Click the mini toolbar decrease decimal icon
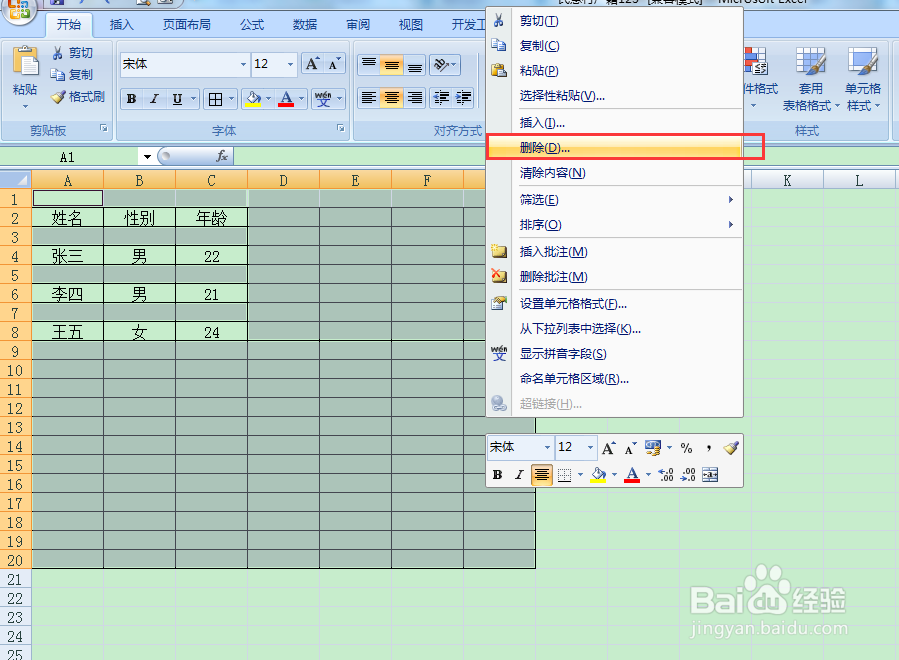 point(687,474)
